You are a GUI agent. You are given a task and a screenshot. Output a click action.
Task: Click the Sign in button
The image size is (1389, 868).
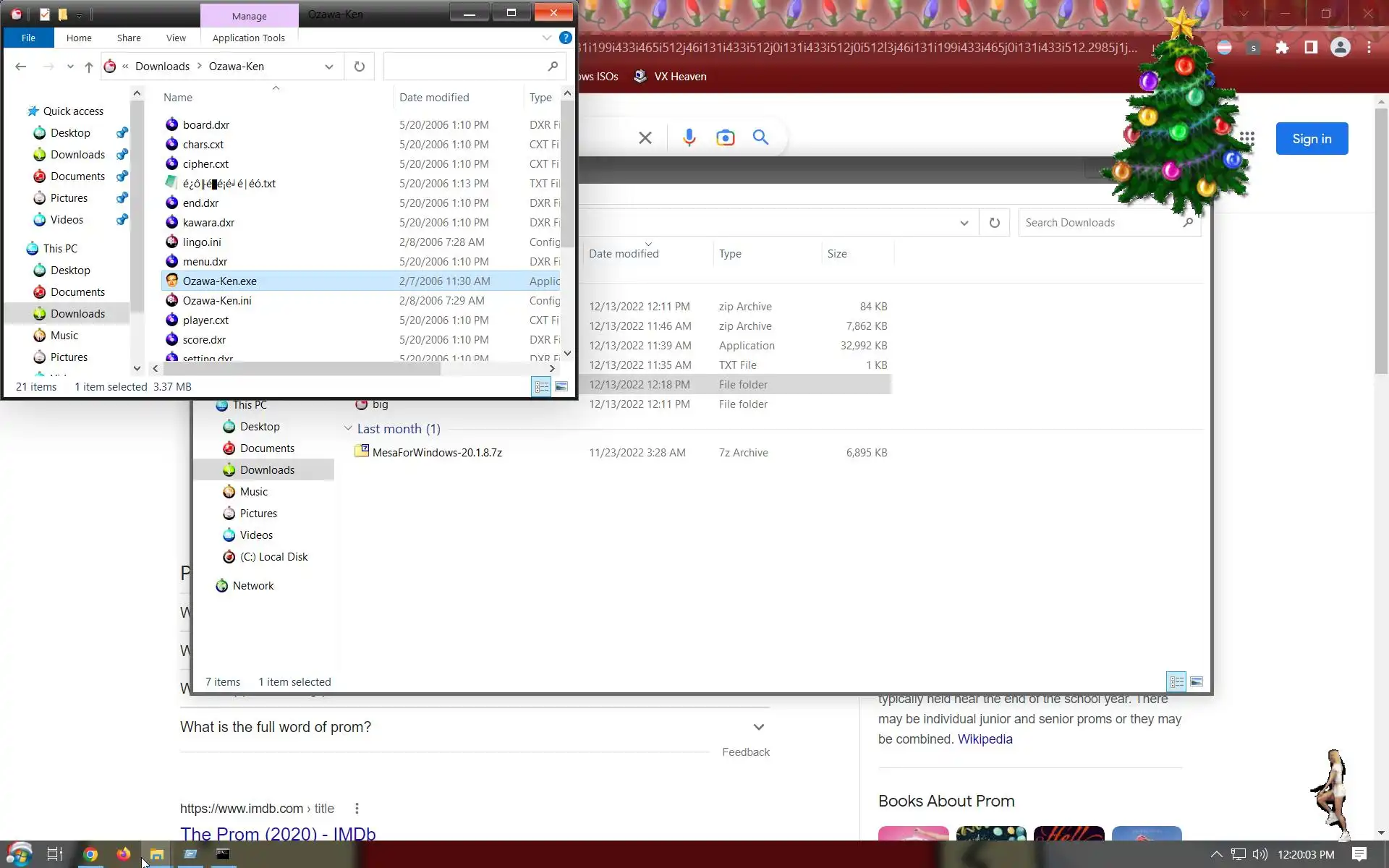(x=1311, y=138)
